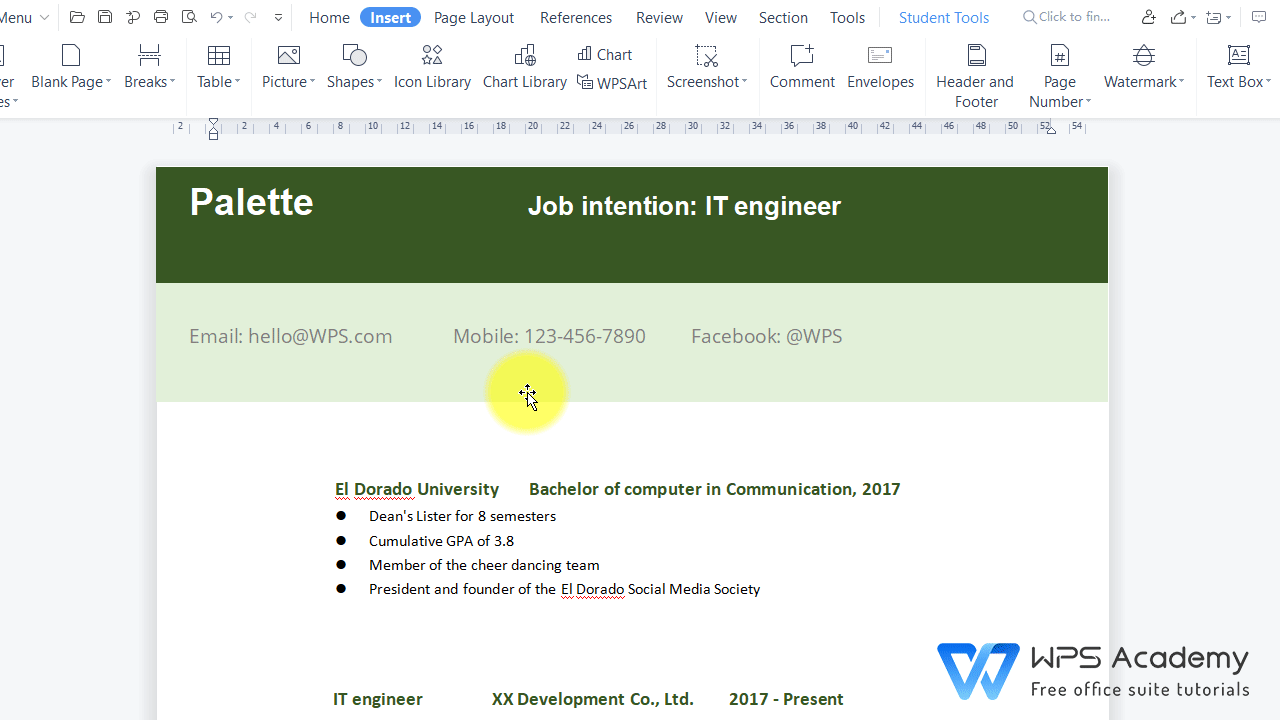Switch to the View tab
This screenshot has height=720, width=1280.
pos(721,17)
